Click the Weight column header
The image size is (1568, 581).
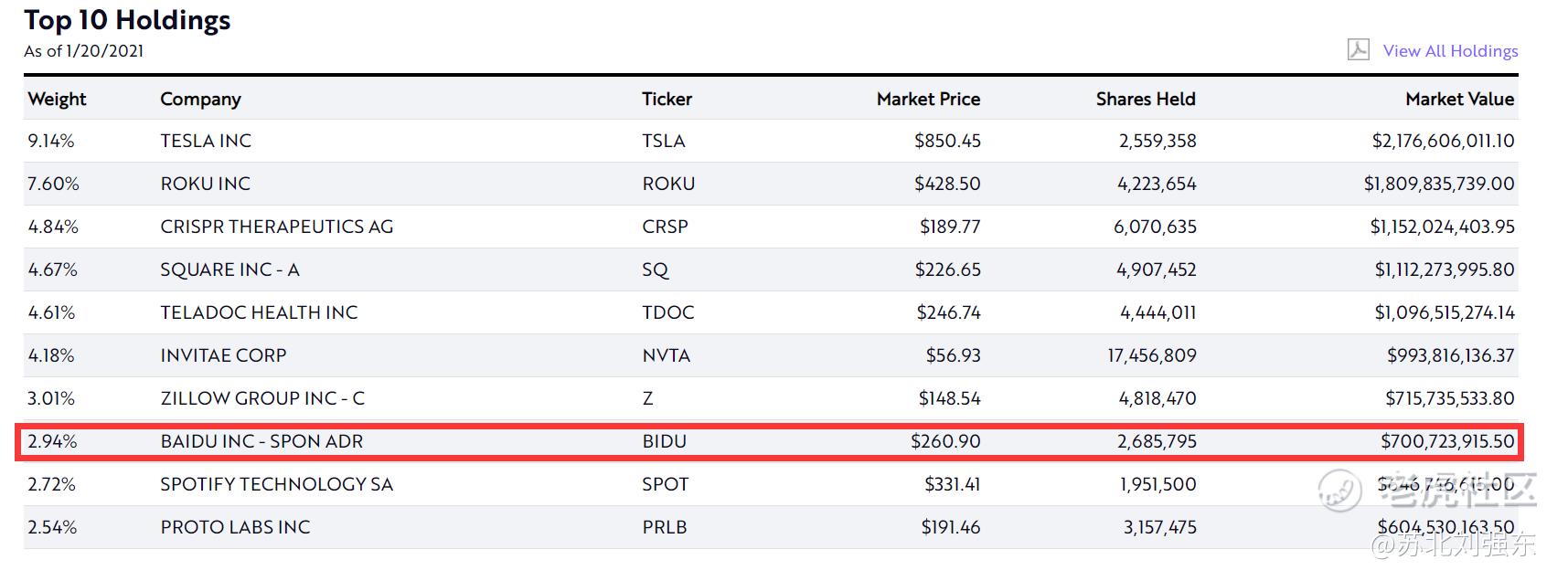pyautogui.click(x=57, y=99)
